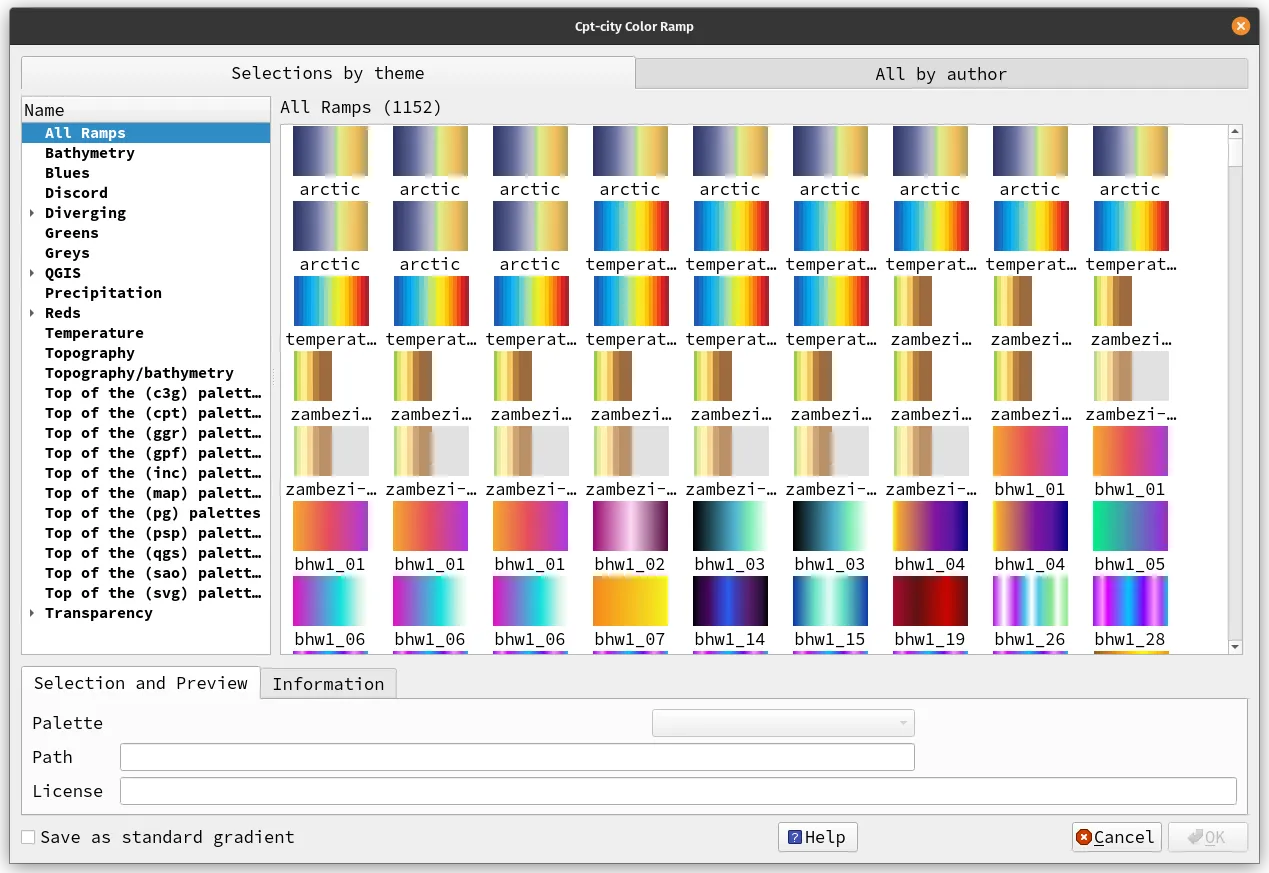
Task: Cancel the color ramp dialog
Action: point(1116,836)
